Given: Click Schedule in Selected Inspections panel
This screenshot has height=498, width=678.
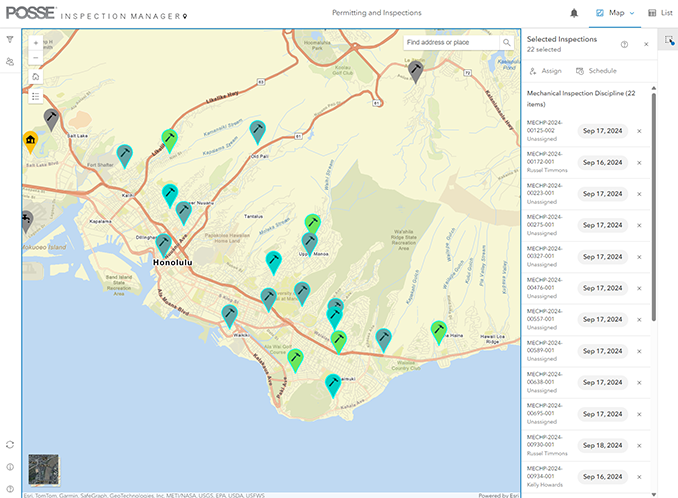Looking at the screenshot, I should tap(596, 71).
